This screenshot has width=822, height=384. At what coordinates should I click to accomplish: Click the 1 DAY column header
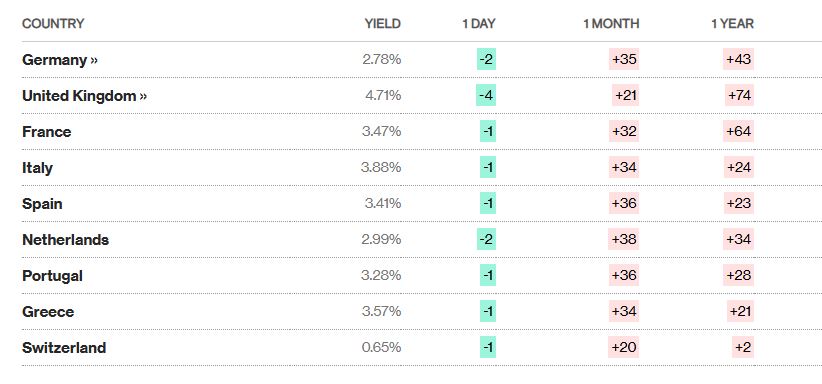[479, 24]
